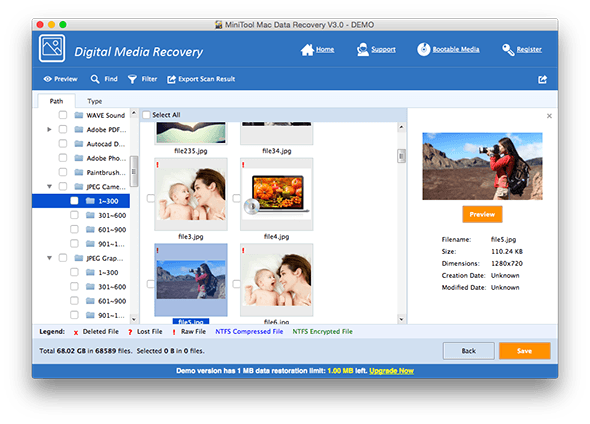This screenshot has width=590, height=424.
Task: Click the tree panel scrollbar thumb
Action: [134, 172]
